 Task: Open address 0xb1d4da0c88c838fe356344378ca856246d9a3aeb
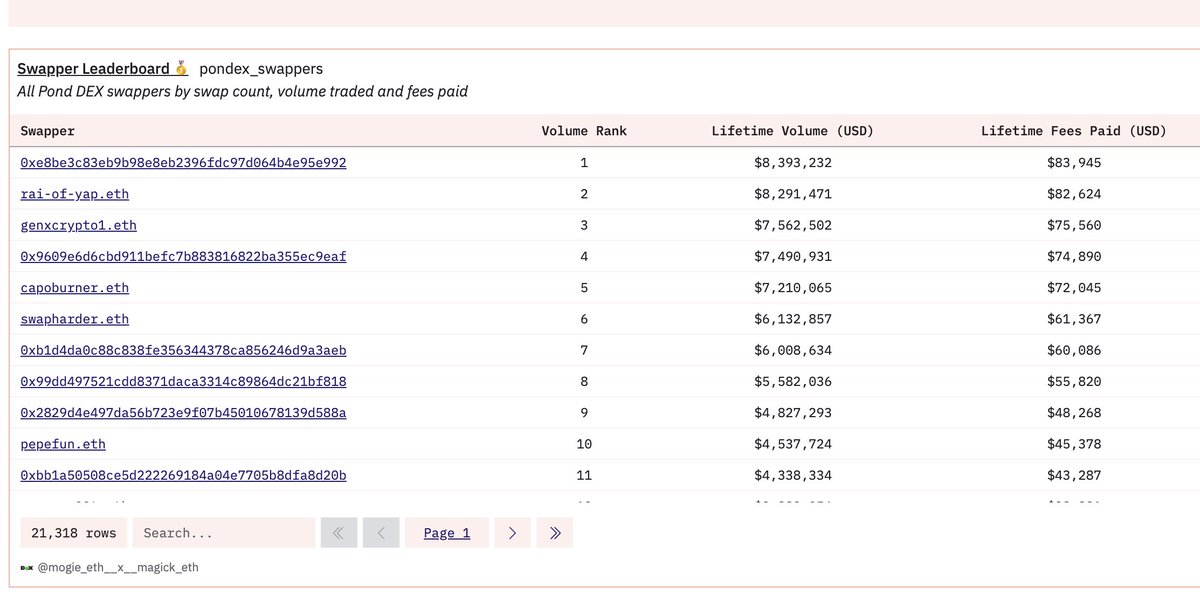(x=183, y=350)
